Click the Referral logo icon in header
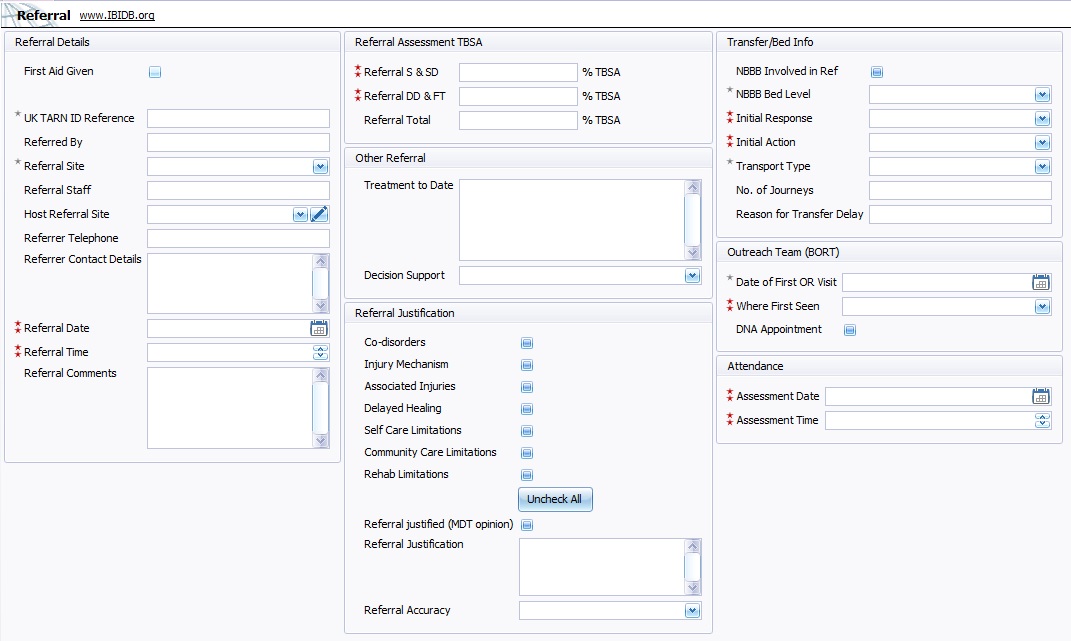The image size is (1071, 641). (8, 14)
